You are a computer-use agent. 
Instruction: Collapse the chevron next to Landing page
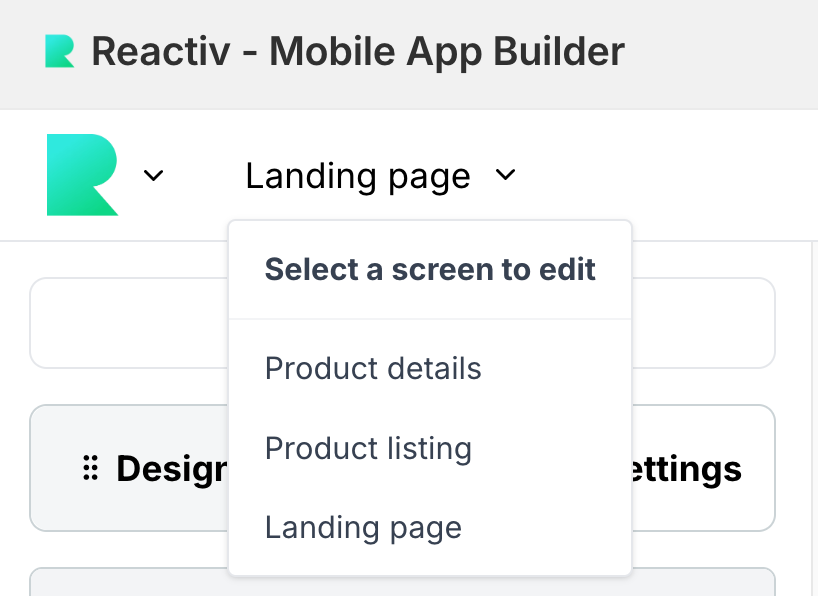[x=505, y=176]
